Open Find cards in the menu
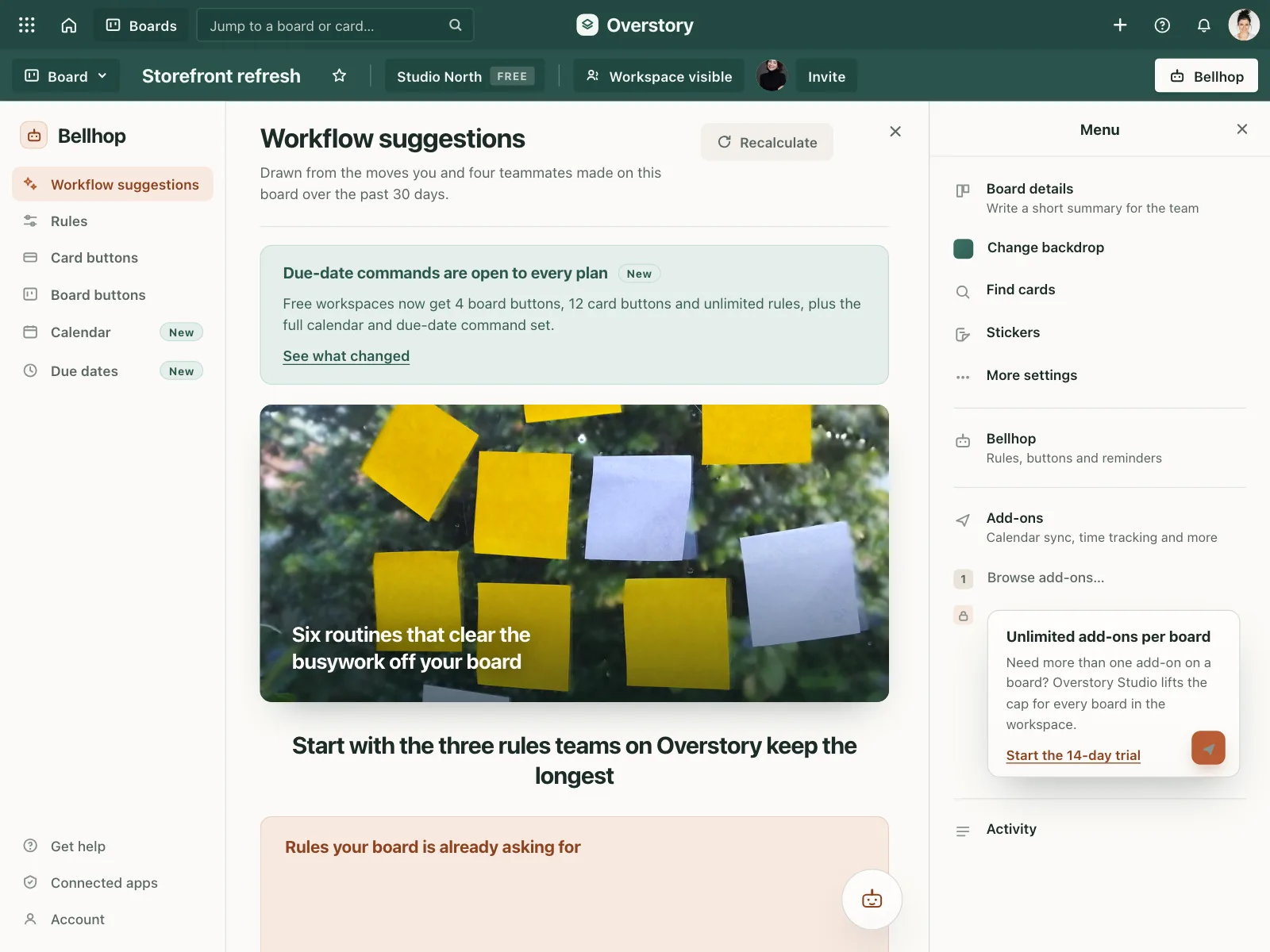The width and height of the screenshot is (1270, 952). pos(1099,290)
